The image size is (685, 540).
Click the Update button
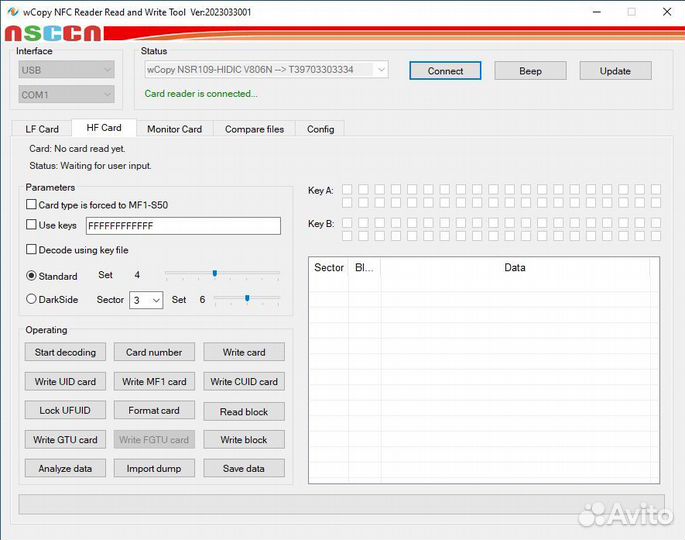[615, 71]
